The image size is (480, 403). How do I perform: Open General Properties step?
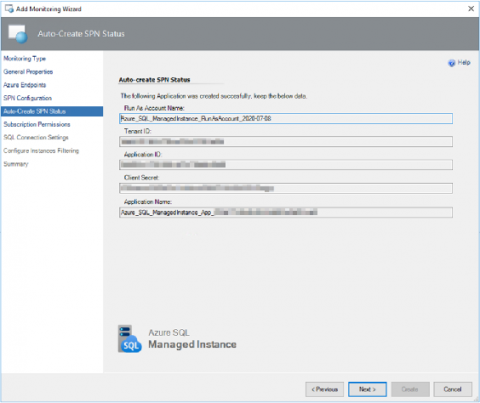click(28, 72)
